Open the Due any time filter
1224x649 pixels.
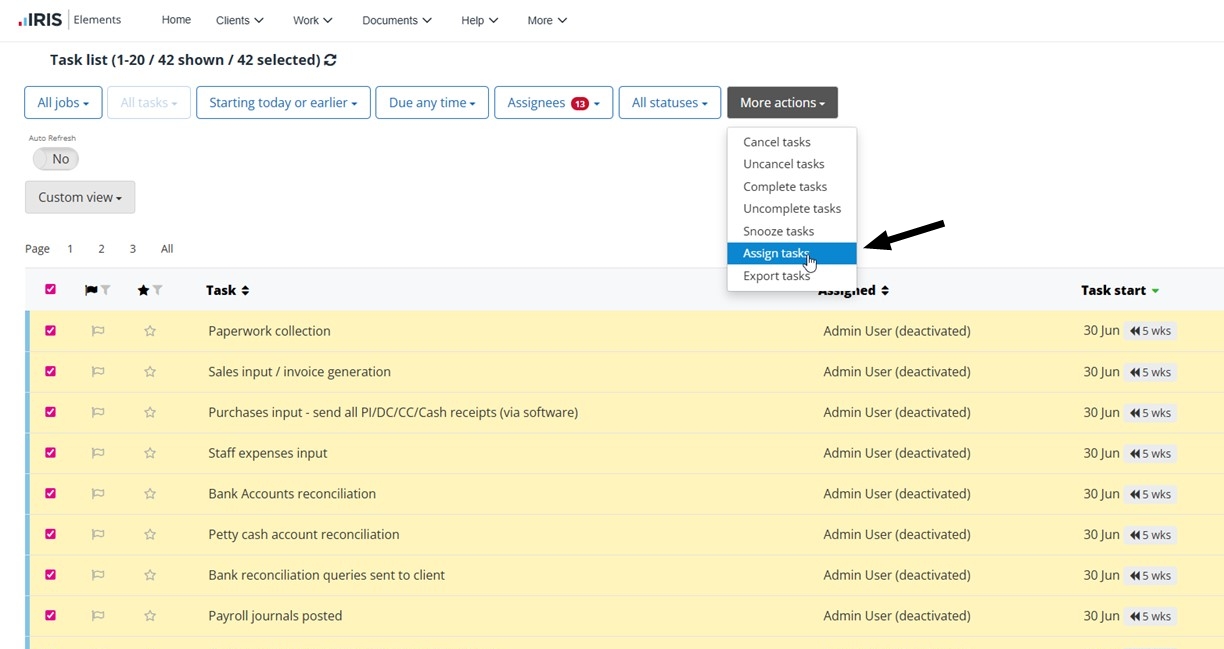click(x=431, y=102)
